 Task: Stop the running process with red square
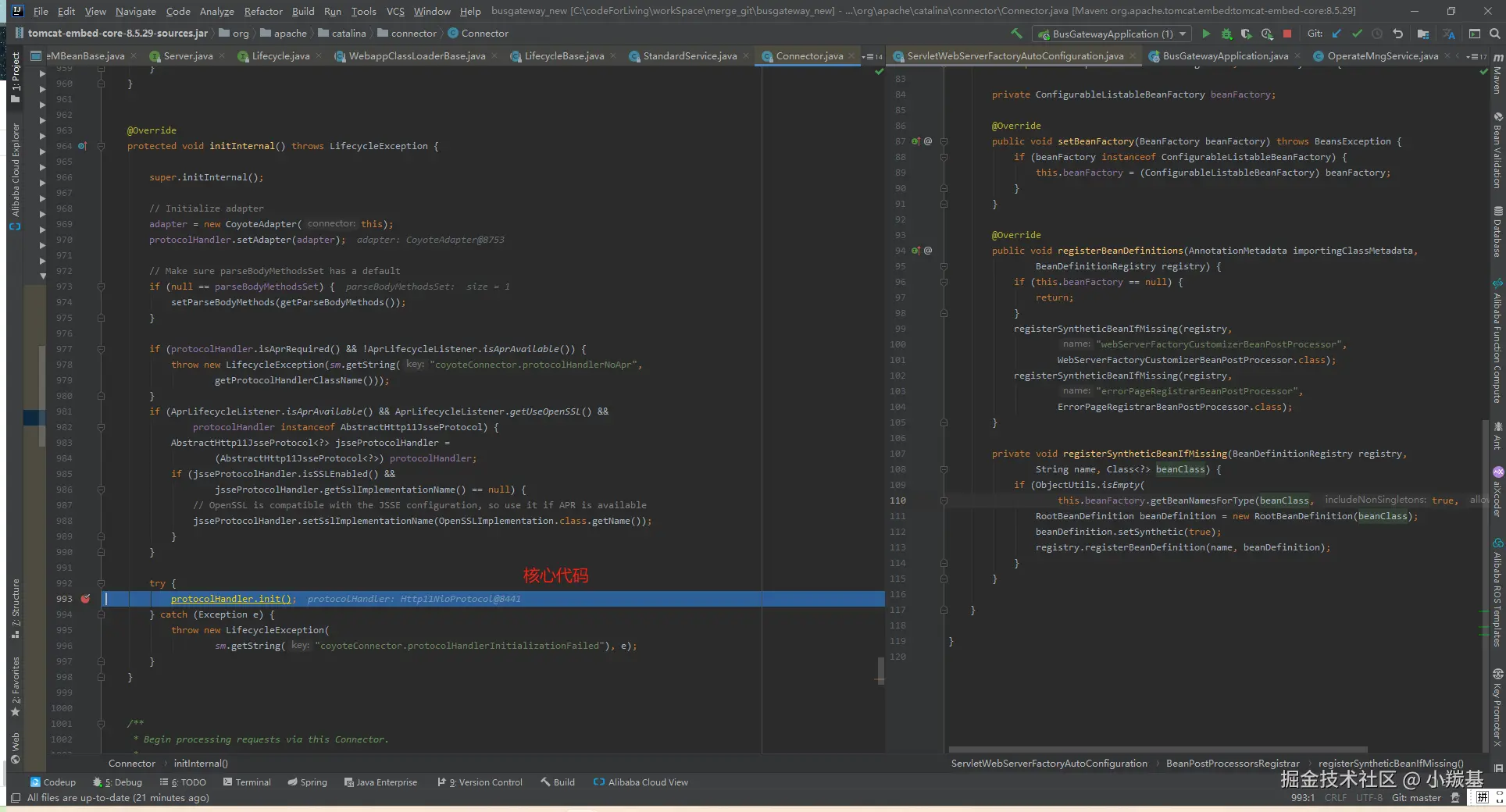point(1287,34)
